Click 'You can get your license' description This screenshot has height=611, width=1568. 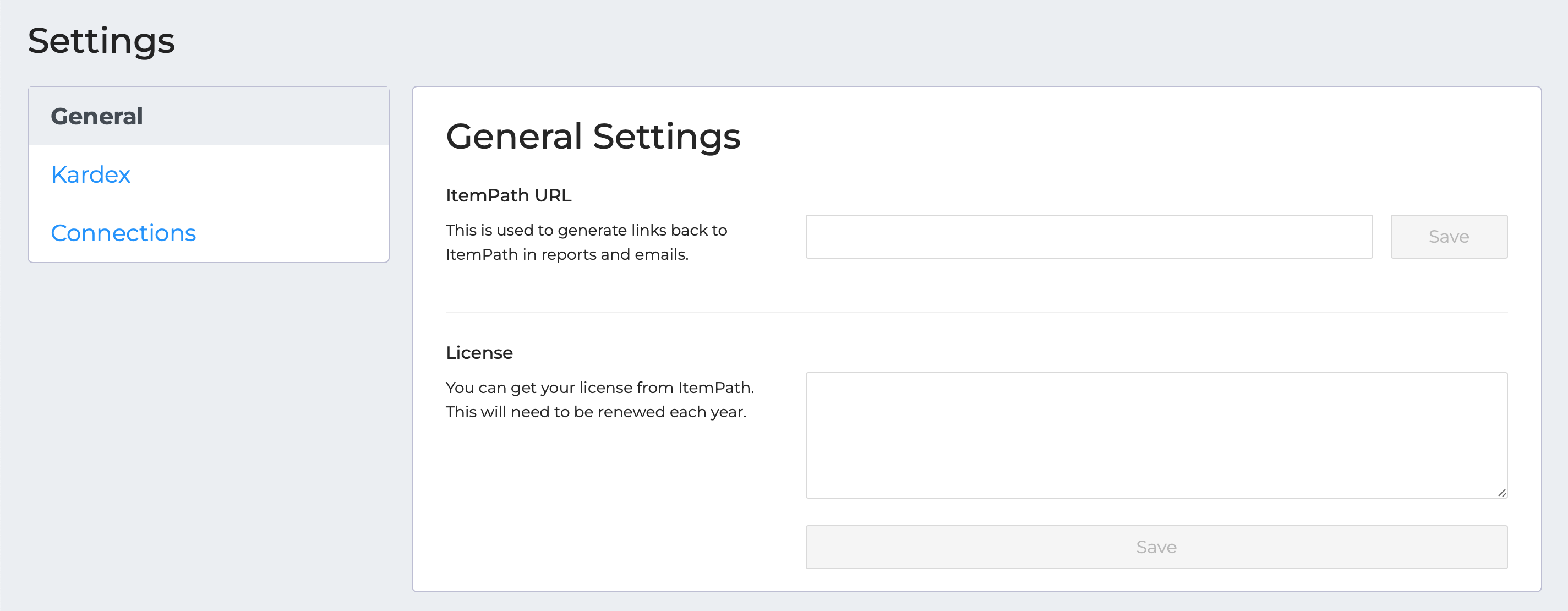(599, 400)
